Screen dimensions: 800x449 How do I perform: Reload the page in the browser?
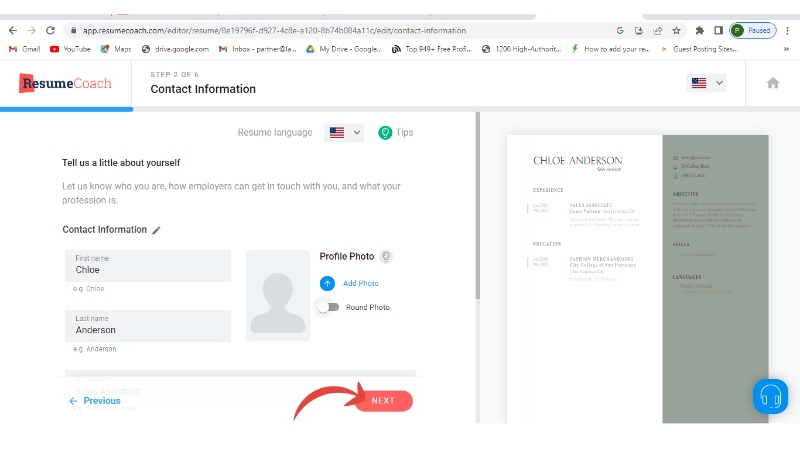point(50,30)
